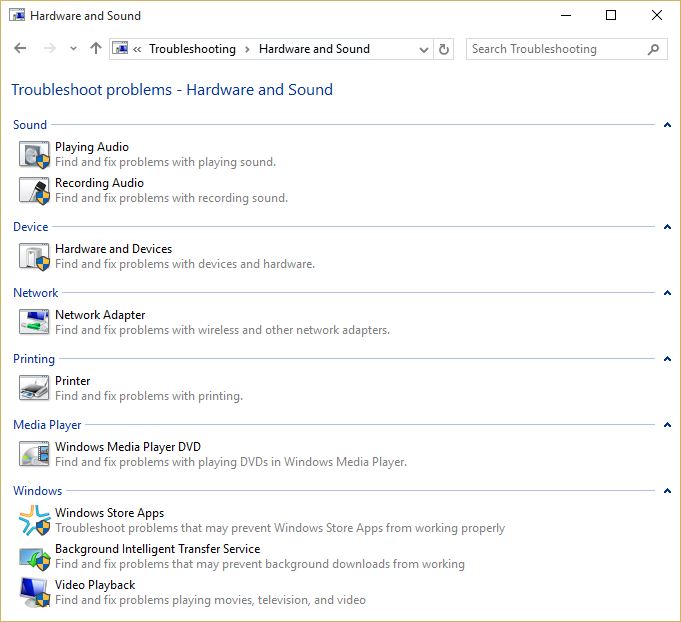681x622 pixels.
Task: Open the Playing Audio troubleshooter icon
Action: point(34,155)
